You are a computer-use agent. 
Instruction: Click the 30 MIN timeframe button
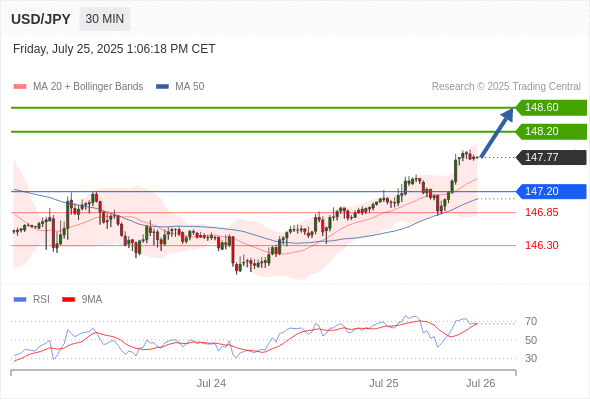105,19
